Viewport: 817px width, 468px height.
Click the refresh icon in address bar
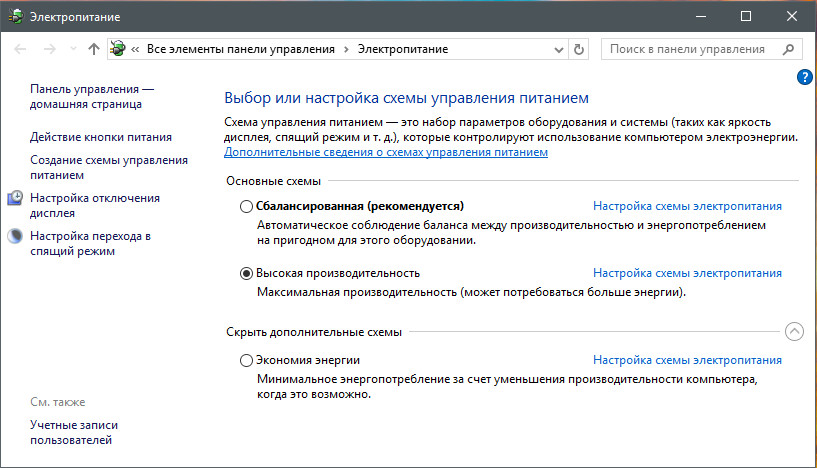(580, 49)
